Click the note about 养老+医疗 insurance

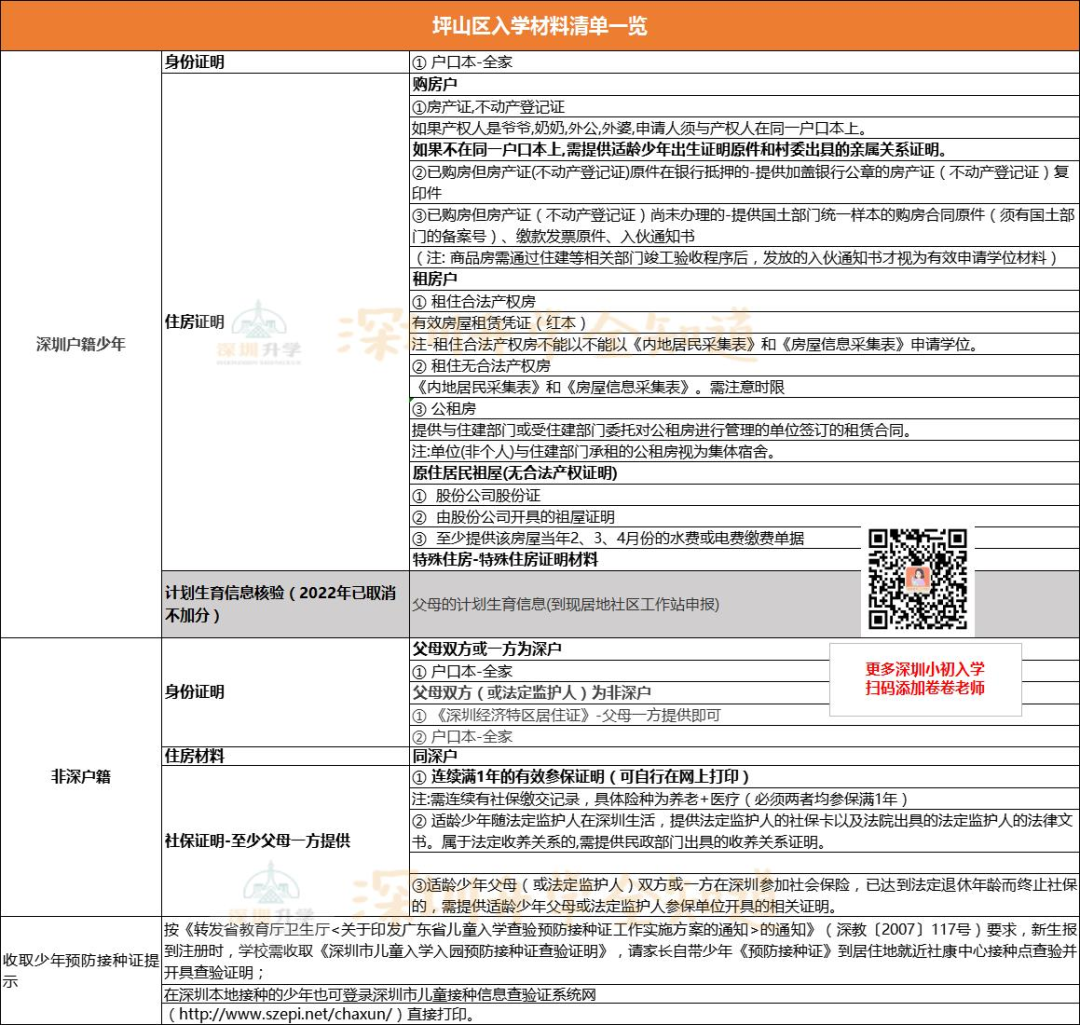coord(744,799)
